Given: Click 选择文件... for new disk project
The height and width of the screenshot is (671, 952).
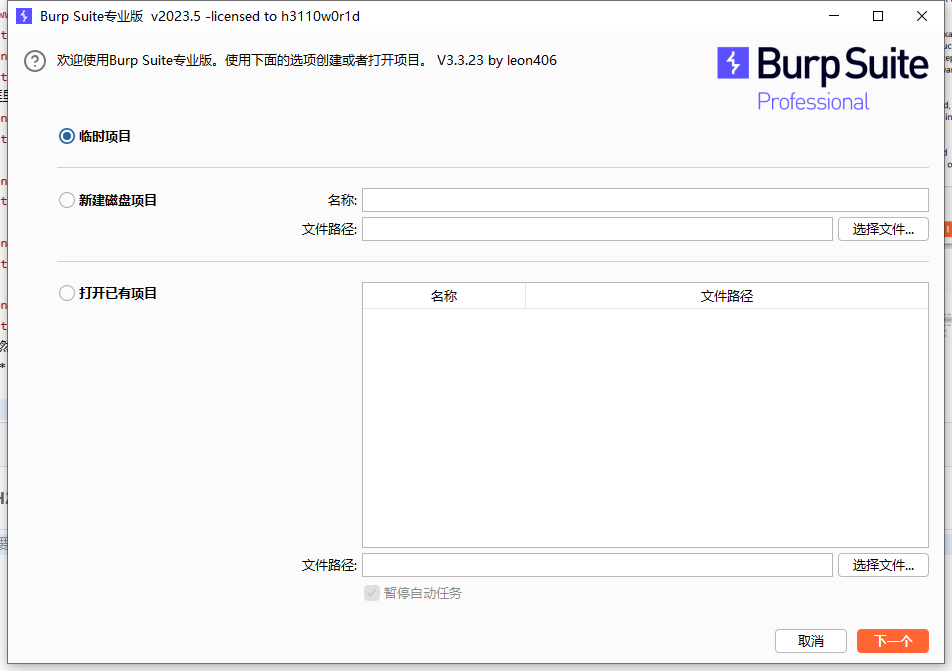Looking at the screenshot, I should click(883, 229).
